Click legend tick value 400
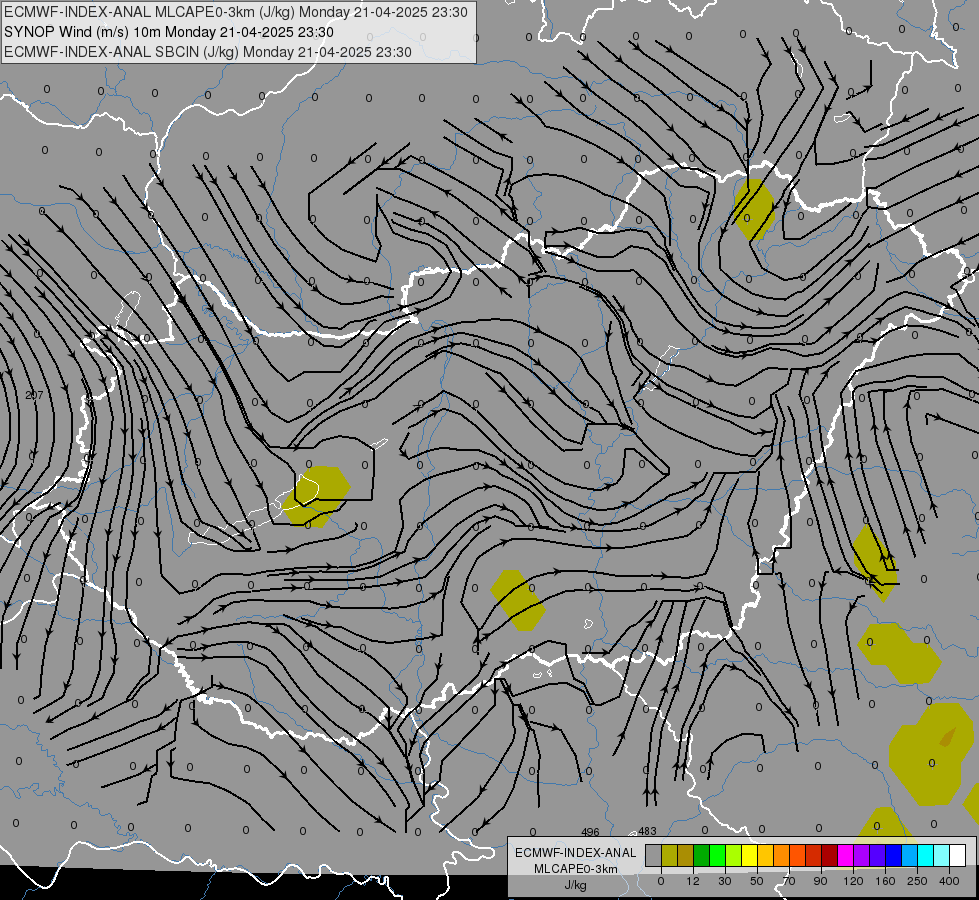This screenshot has width=979, height=900. pyautogui.click(x=949, y=881)
